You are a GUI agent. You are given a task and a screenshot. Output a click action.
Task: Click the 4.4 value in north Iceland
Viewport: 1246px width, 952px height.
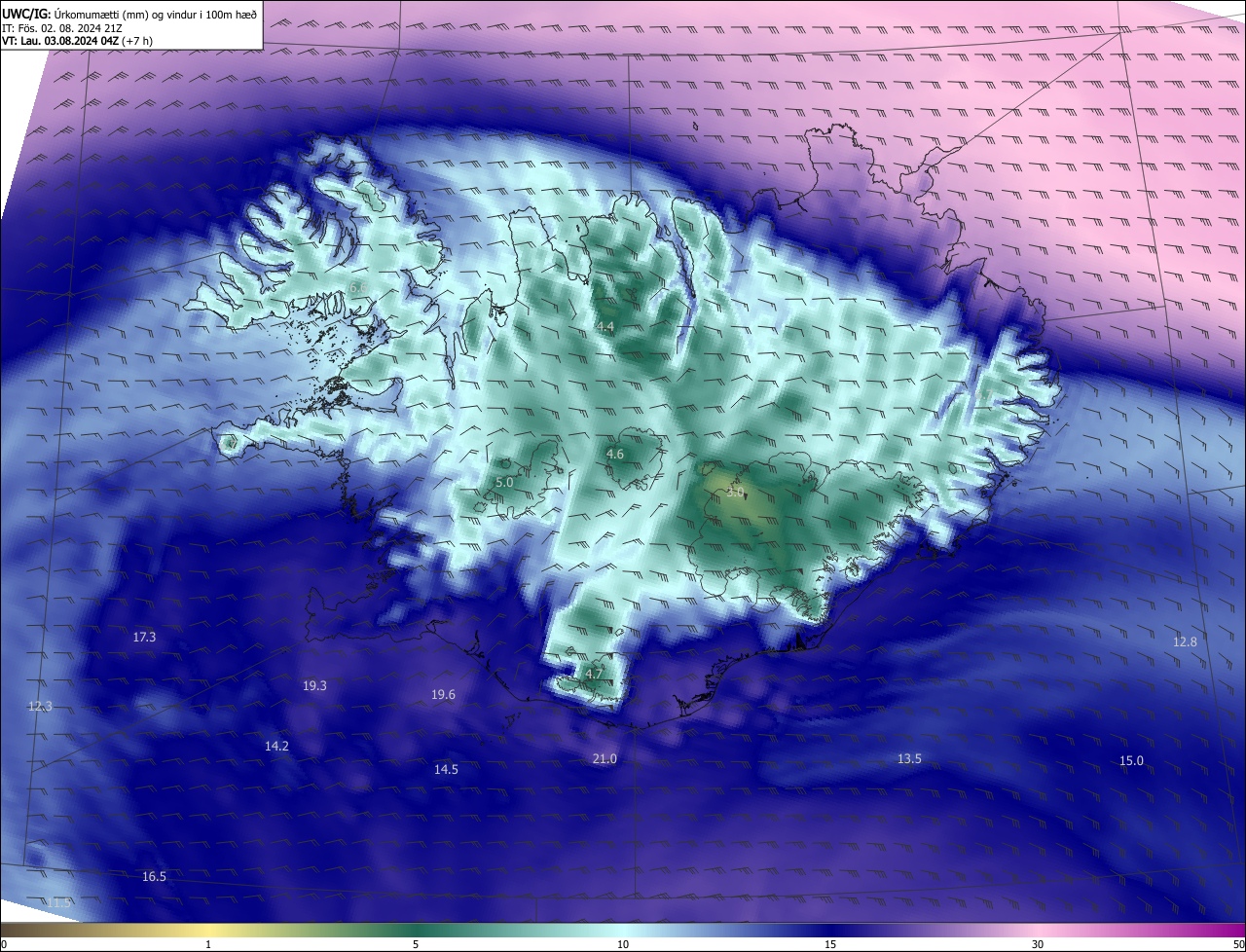(x=605, y=327)
